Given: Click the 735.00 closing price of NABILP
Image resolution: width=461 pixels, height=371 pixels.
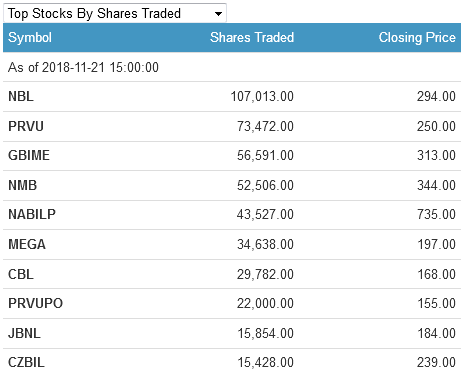Looking at the screenshot, I should (x=436, y=214).
